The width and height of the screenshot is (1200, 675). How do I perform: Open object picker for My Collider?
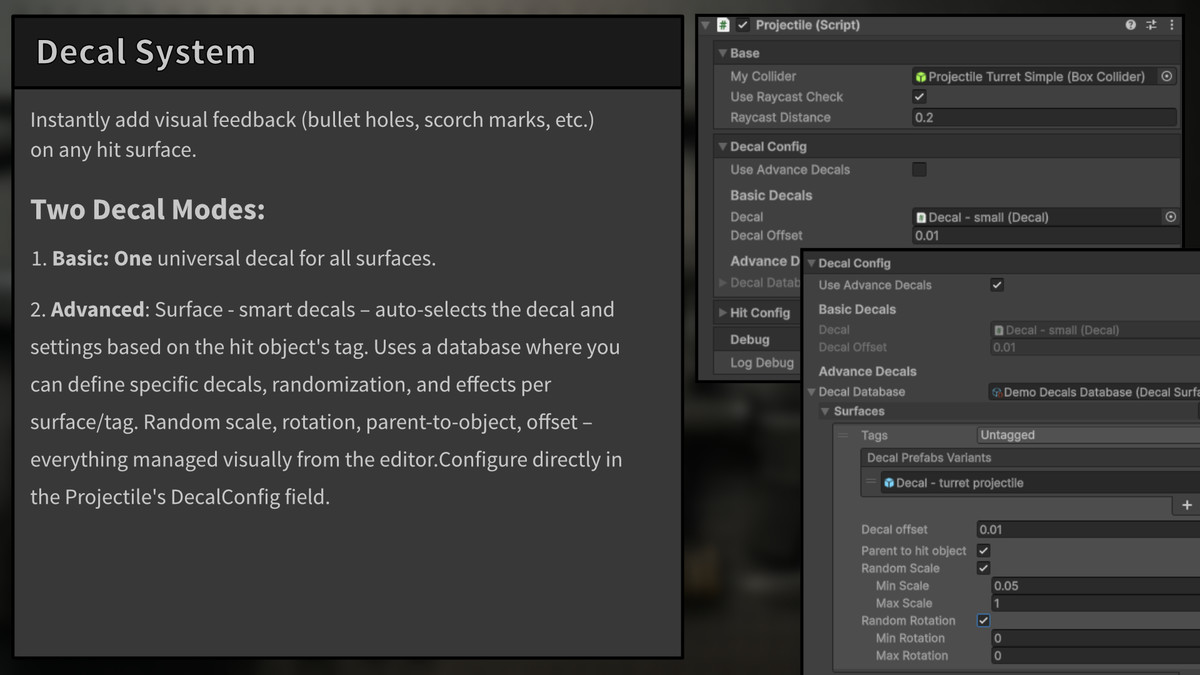click(x=1167, y=76)
